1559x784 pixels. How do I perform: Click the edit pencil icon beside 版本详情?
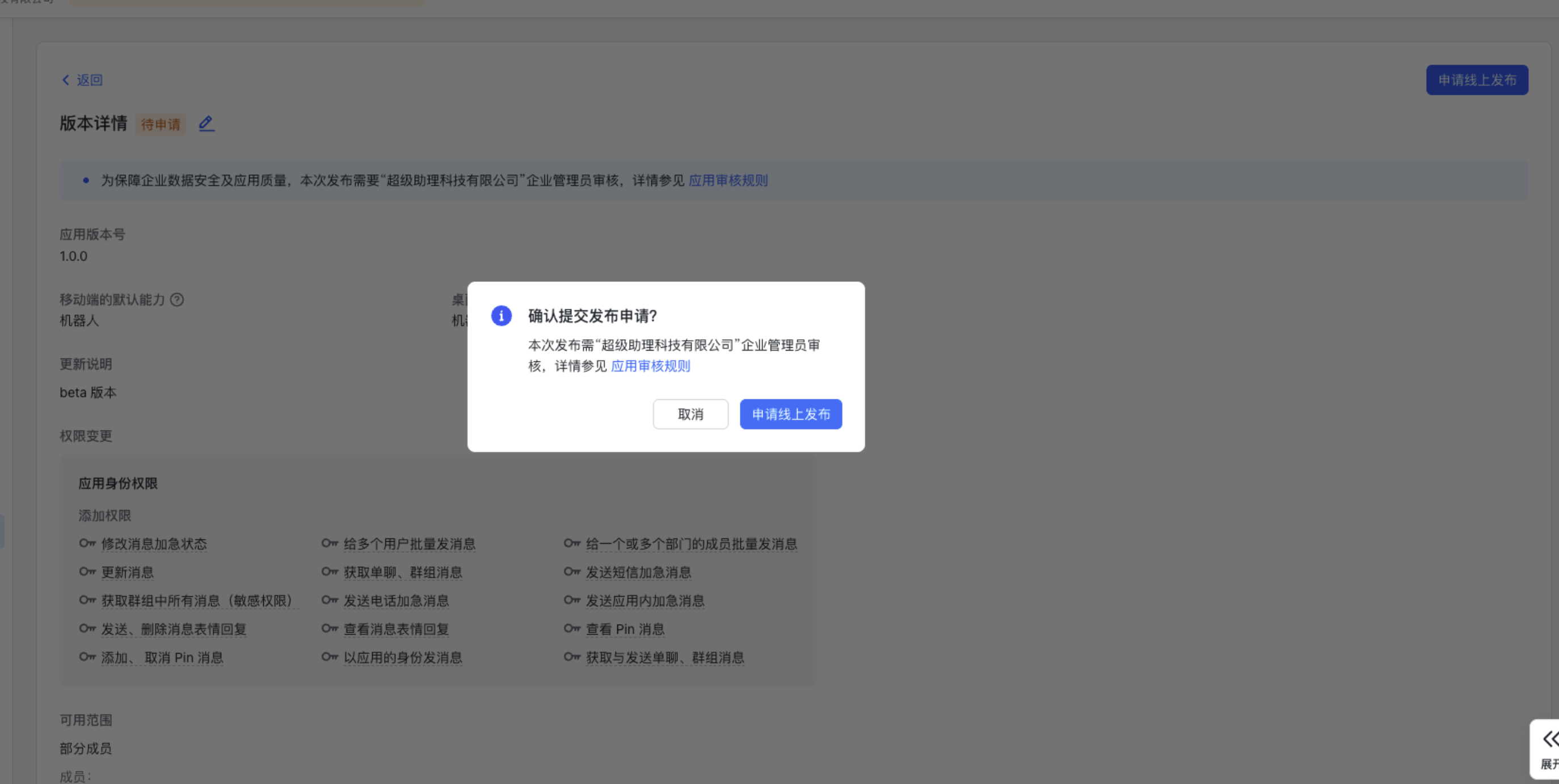tap(207, 124)
